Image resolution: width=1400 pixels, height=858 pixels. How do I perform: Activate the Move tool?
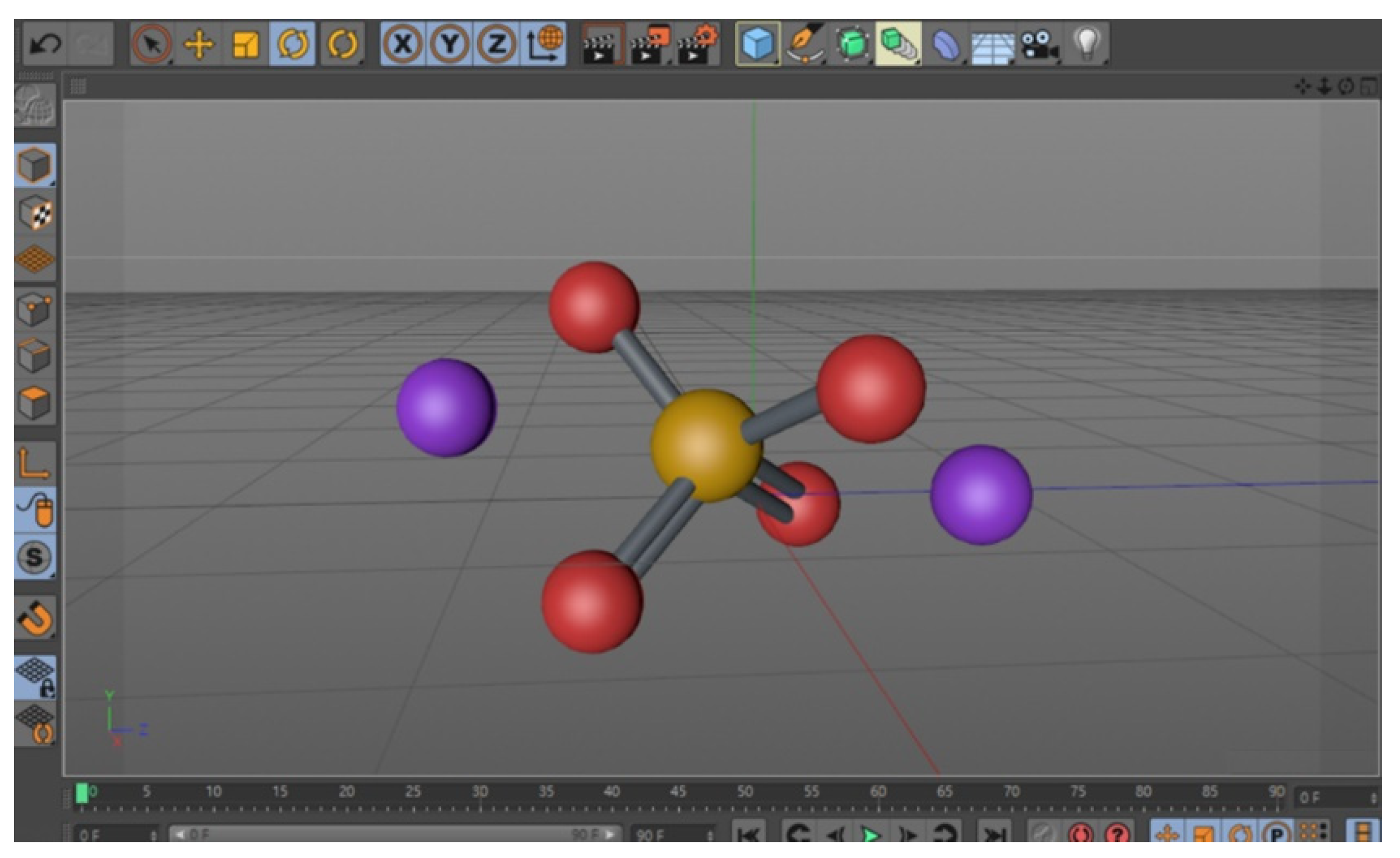click(x=199, y=44)
